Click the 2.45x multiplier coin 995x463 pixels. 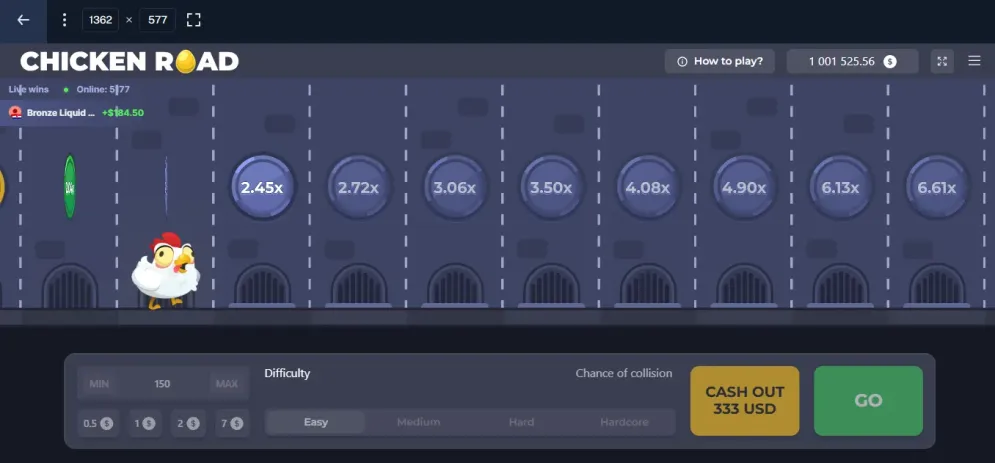point(262,187)
